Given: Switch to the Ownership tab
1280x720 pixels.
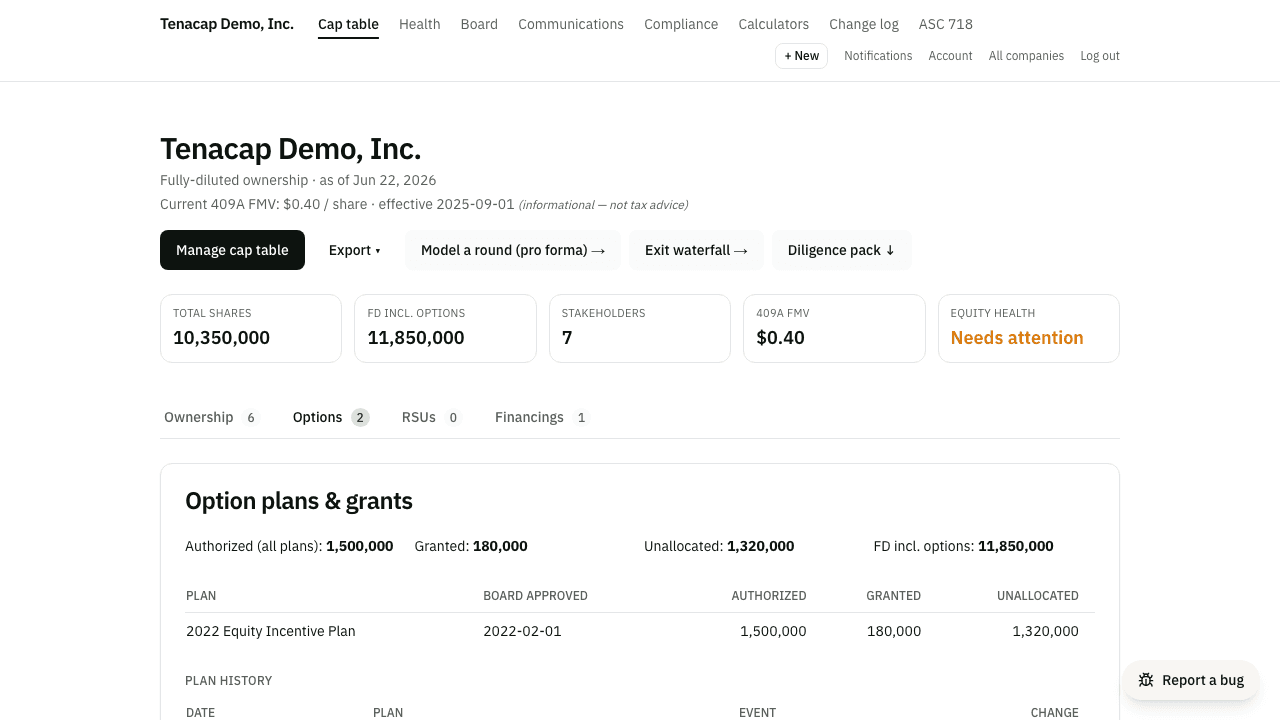Looking at the screenshot, I should pos(210,417).
